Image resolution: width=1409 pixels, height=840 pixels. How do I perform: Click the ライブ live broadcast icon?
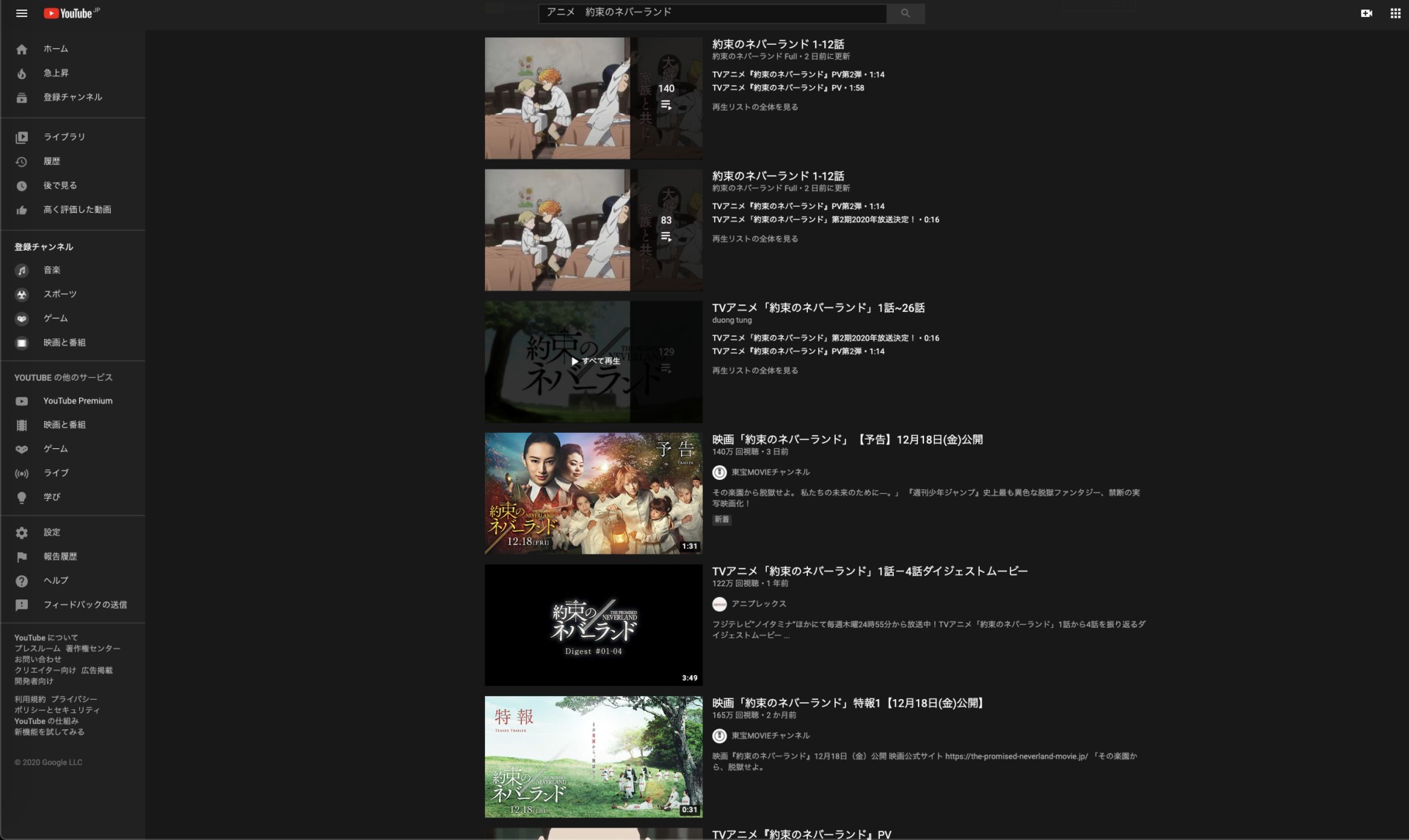pos(22,473)
